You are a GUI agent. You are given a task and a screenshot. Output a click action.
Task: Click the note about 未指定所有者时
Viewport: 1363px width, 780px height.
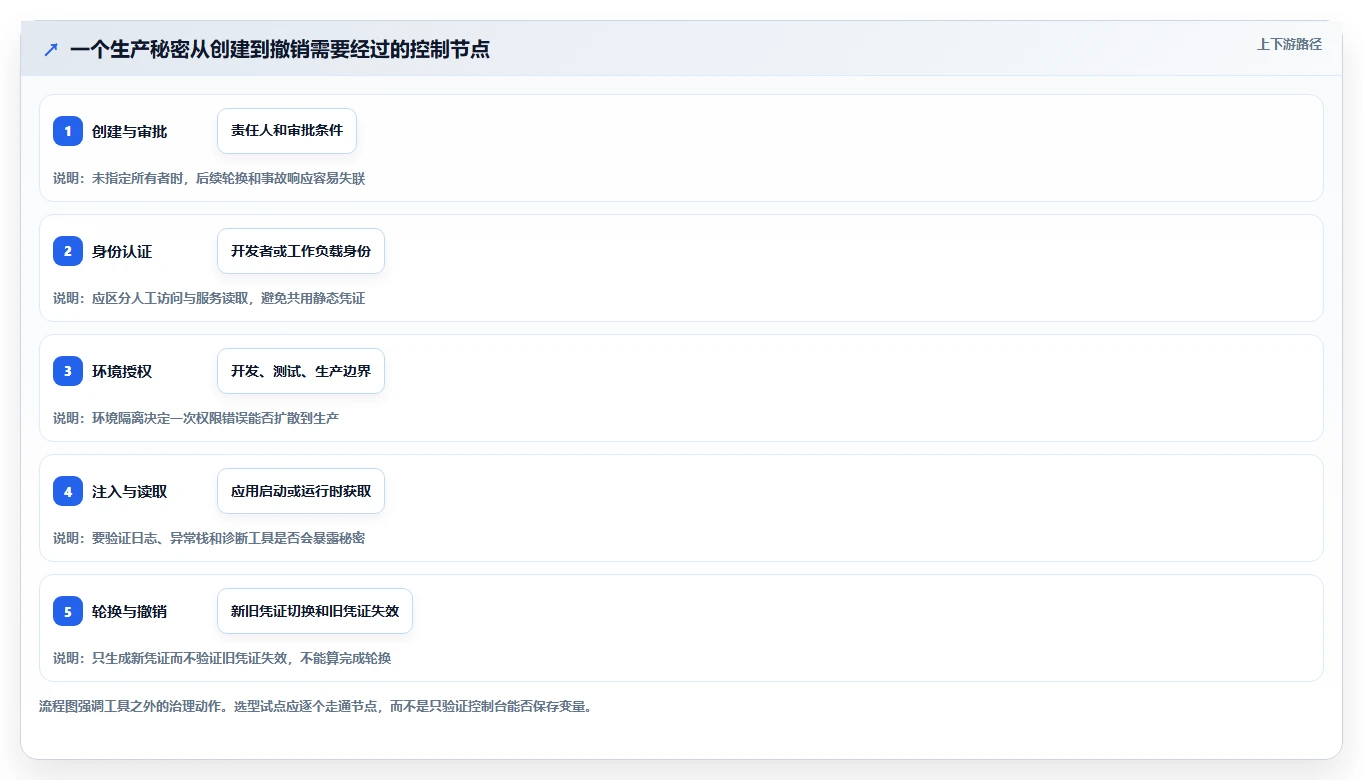tap(209, 178)
